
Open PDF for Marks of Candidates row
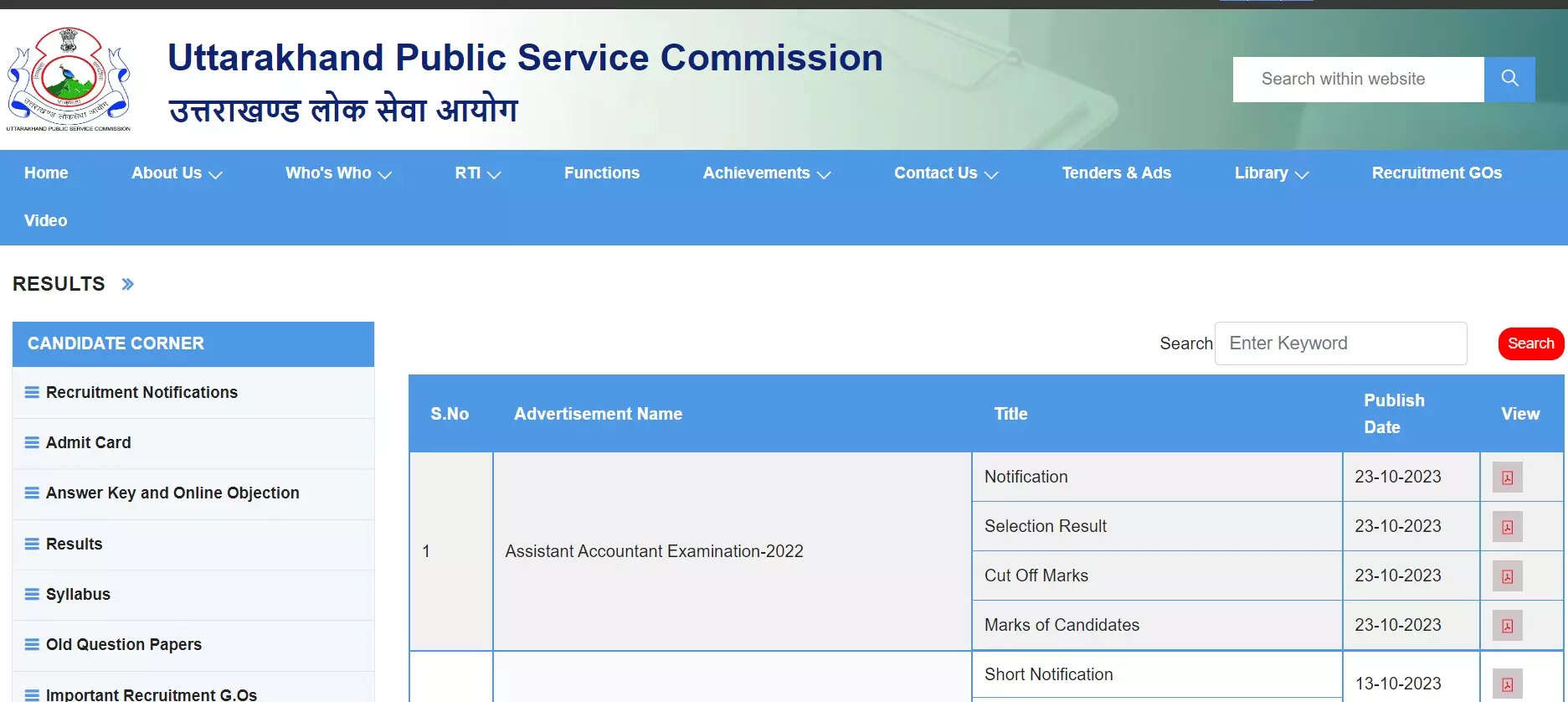[1507, 626]
